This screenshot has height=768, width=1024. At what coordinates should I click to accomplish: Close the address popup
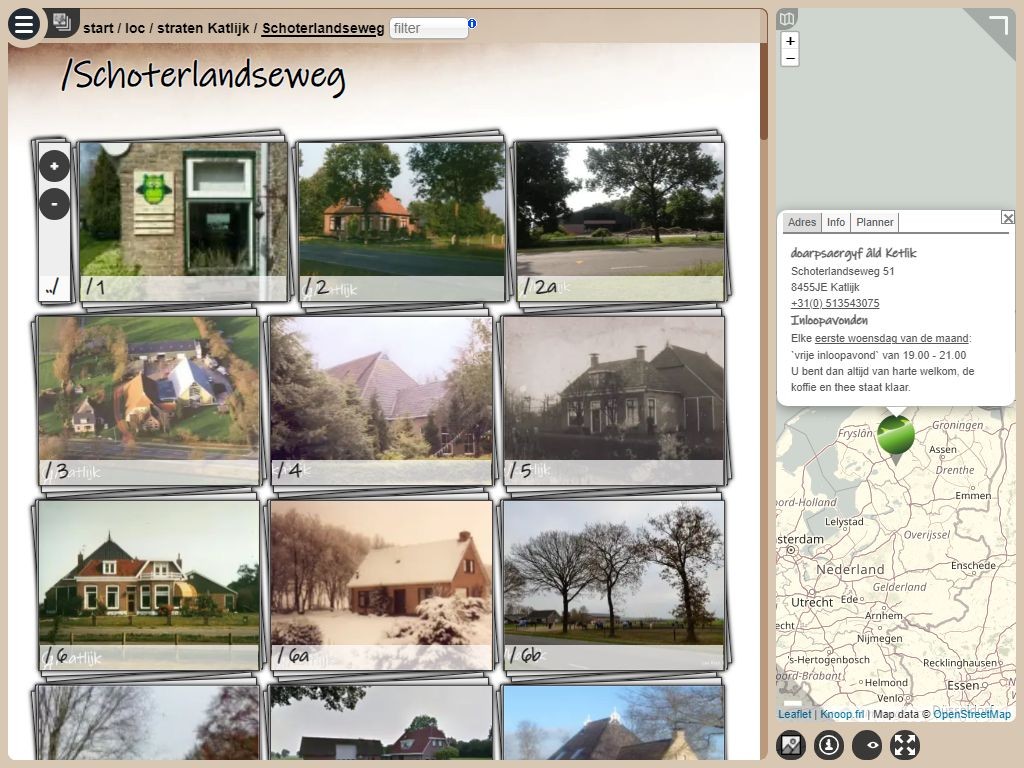(x=1008, y=218)
